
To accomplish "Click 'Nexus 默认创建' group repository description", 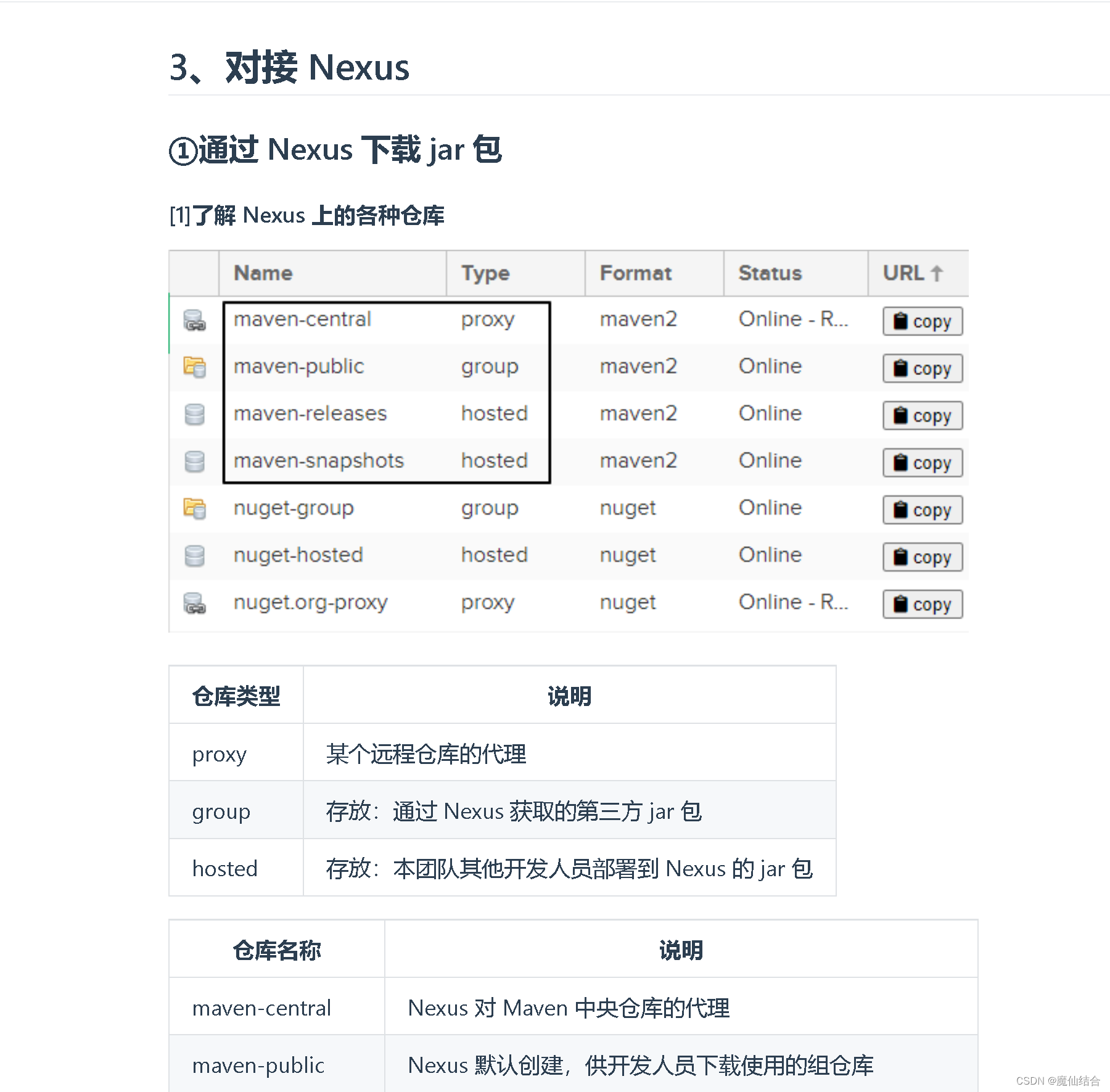I will pos(641,1065).
